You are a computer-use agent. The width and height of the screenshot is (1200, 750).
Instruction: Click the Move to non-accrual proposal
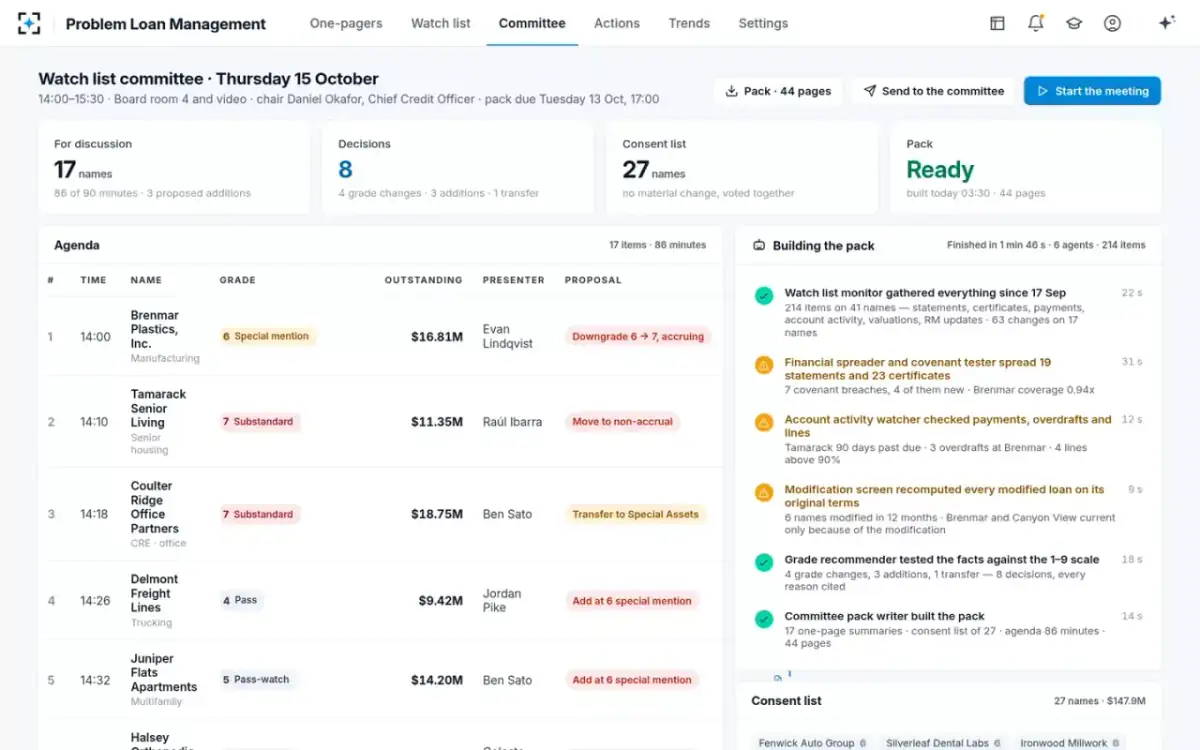pos(622,422)
